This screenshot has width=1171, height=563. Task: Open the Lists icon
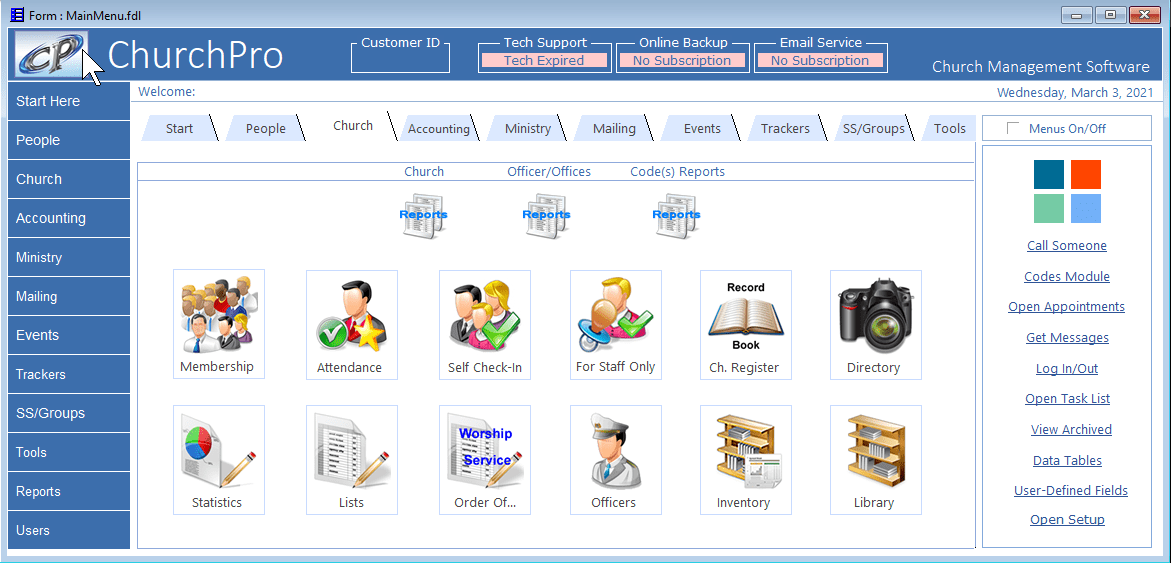click(352, 460)
